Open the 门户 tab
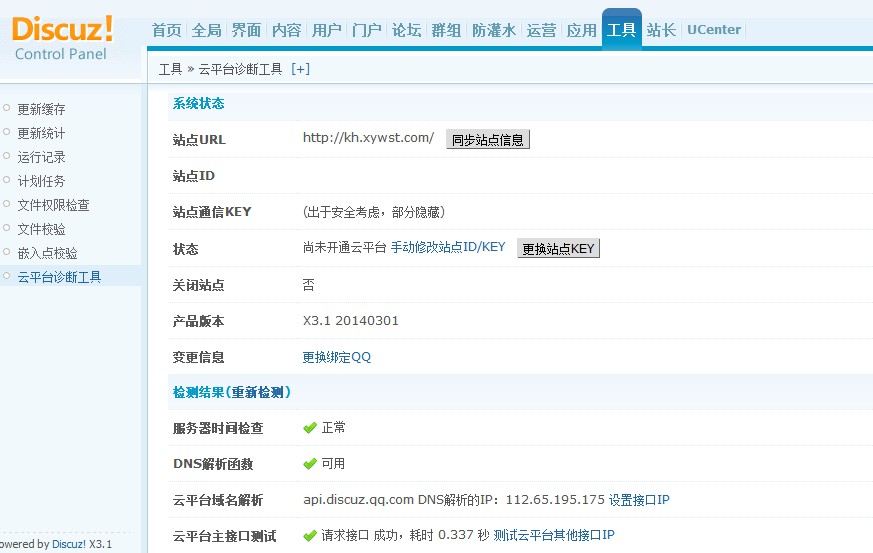The width and height of the screenshot is (873, 553). [x=367, y=30]
